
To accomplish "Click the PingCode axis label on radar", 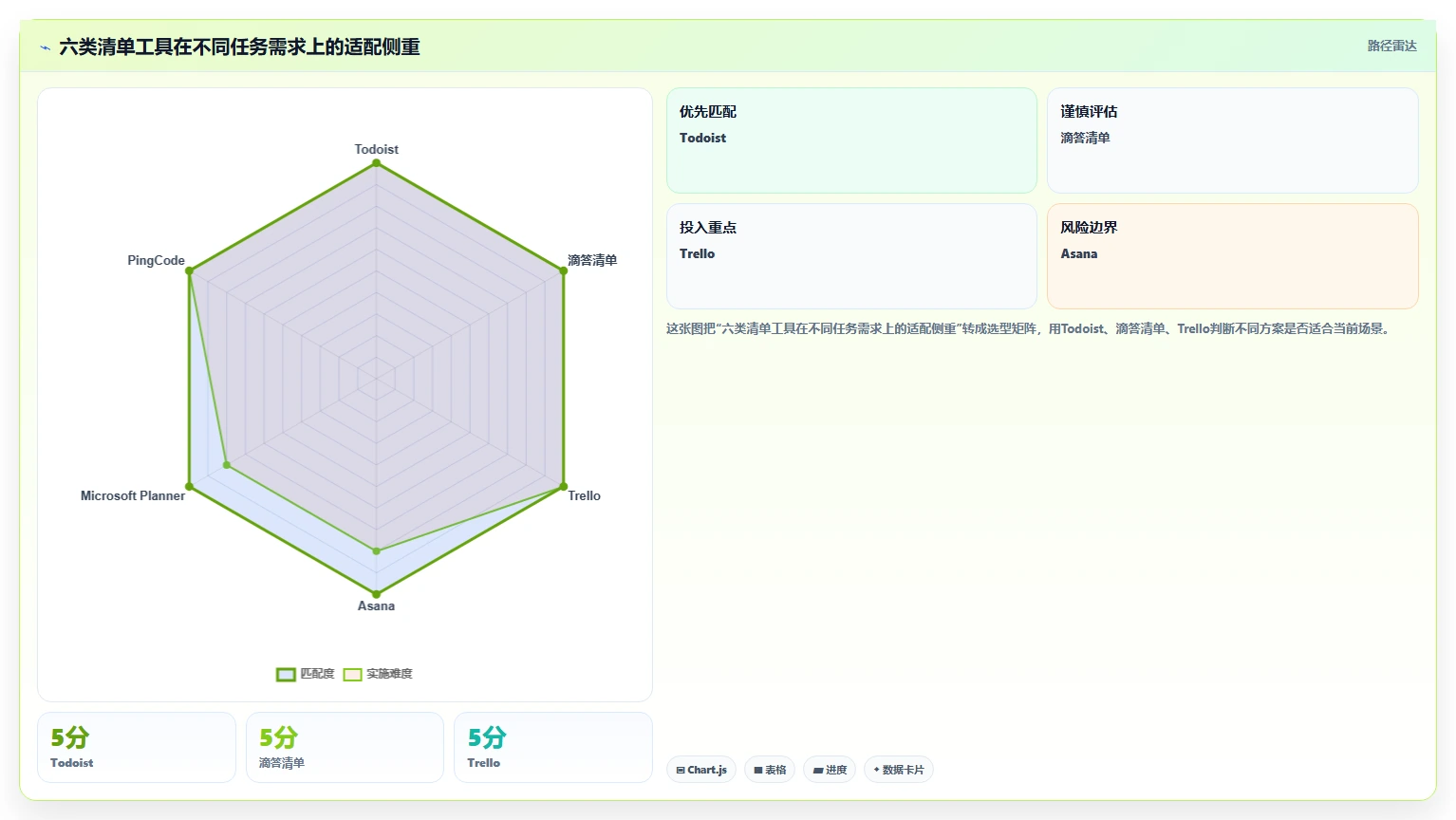I will (157, 260).
